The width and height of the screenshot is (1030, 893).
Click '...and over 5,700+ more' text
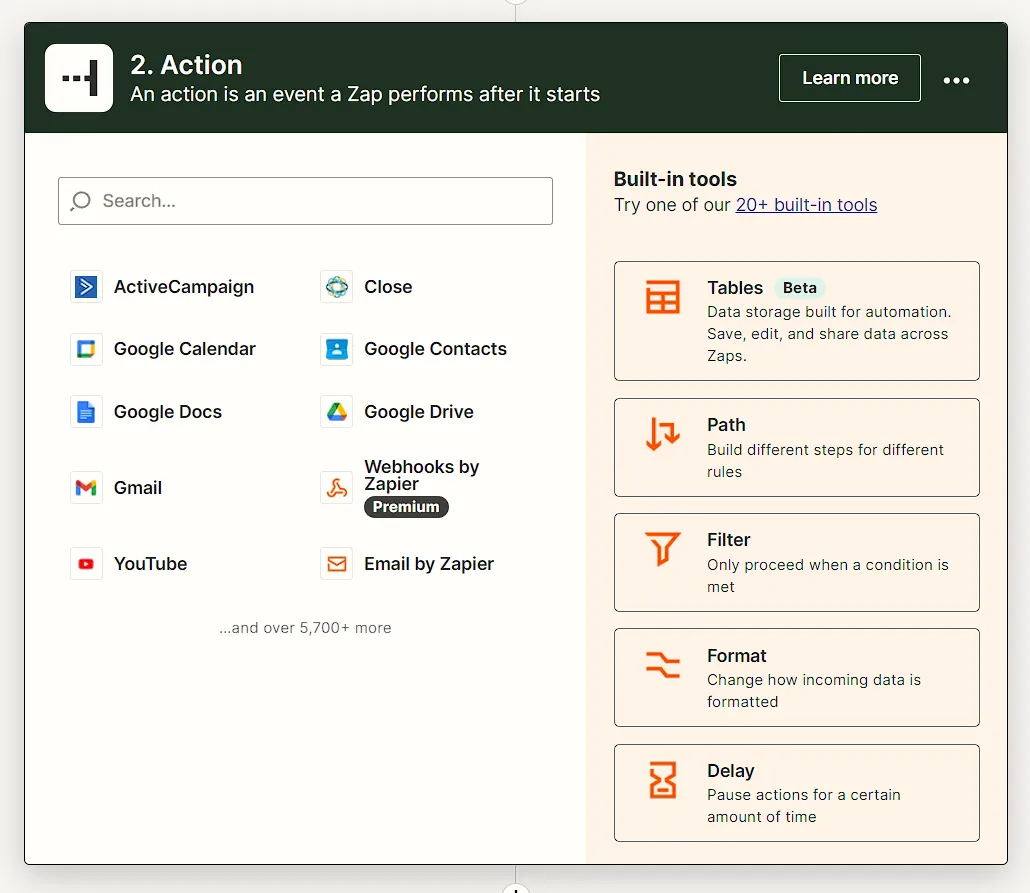coord(305,628)
